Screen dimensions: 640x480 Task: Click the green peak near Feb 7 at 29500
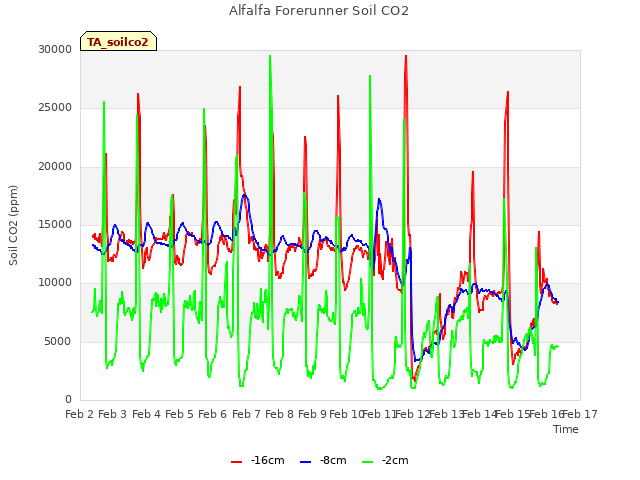click(x=270, y=56)
